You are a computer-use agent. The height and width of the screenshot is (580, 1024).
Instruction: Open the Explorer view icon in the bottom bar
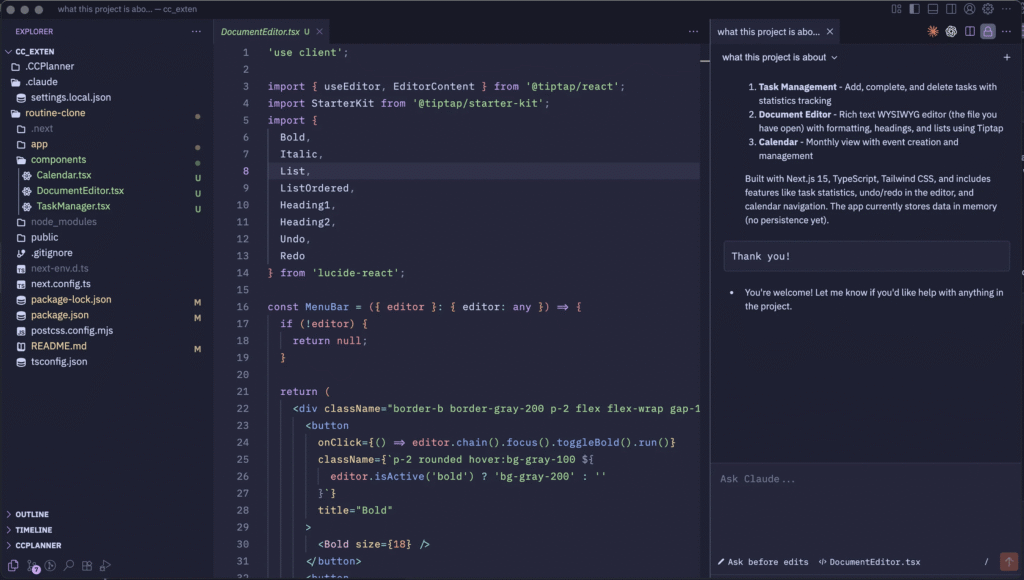coord(13,566)
